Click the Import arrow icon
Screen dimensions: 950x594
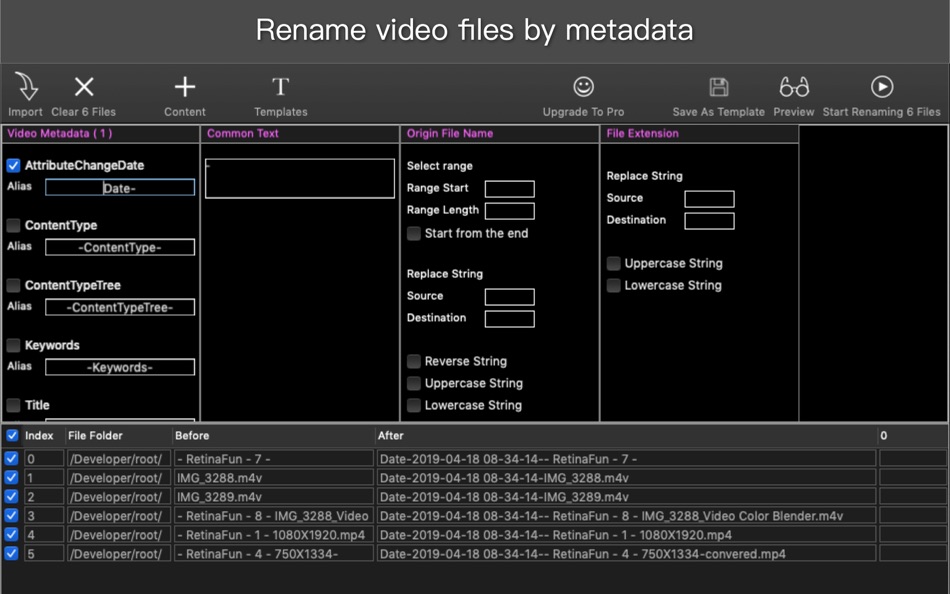pyautogui.click(x=26, y=87)
